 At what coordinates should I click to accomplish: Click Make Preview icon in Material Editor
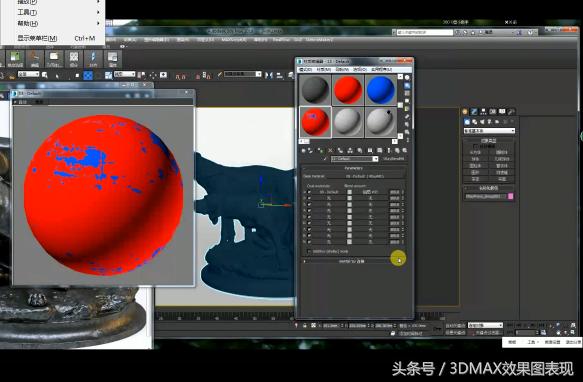[407, 117]
